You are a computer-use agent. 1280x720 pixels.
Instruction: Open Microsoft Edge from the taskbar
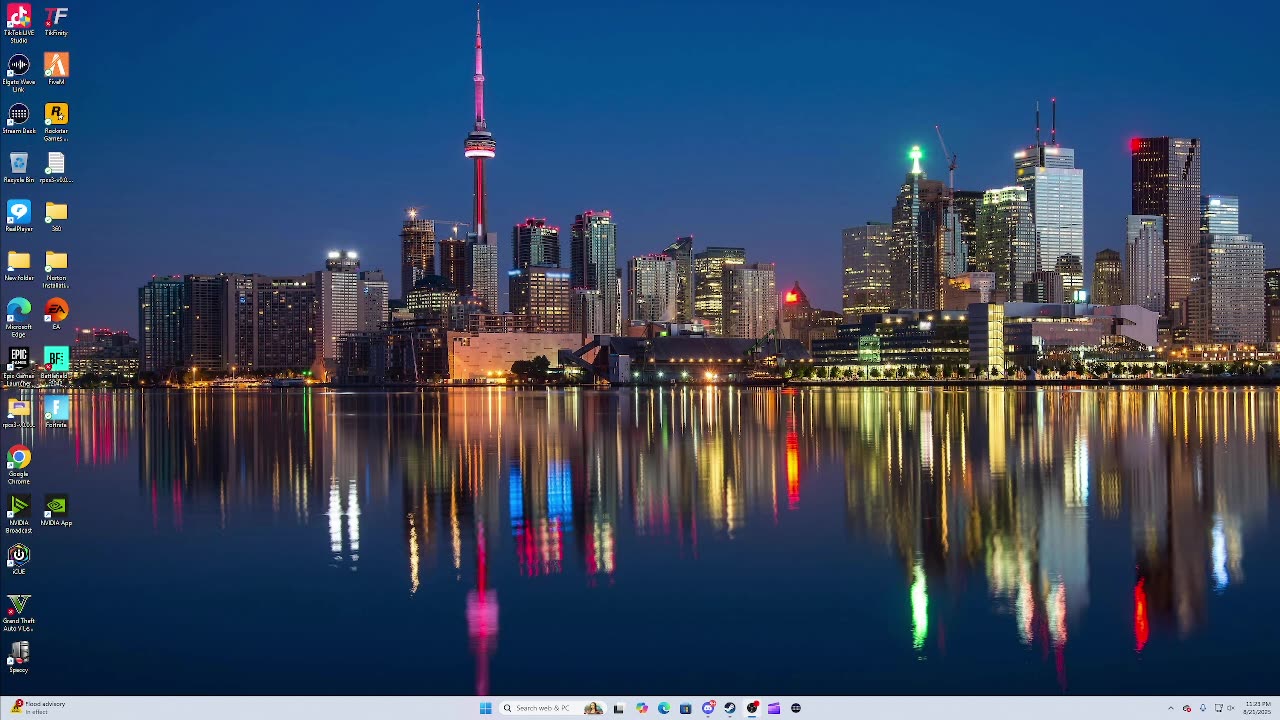(x=663, y=708)
